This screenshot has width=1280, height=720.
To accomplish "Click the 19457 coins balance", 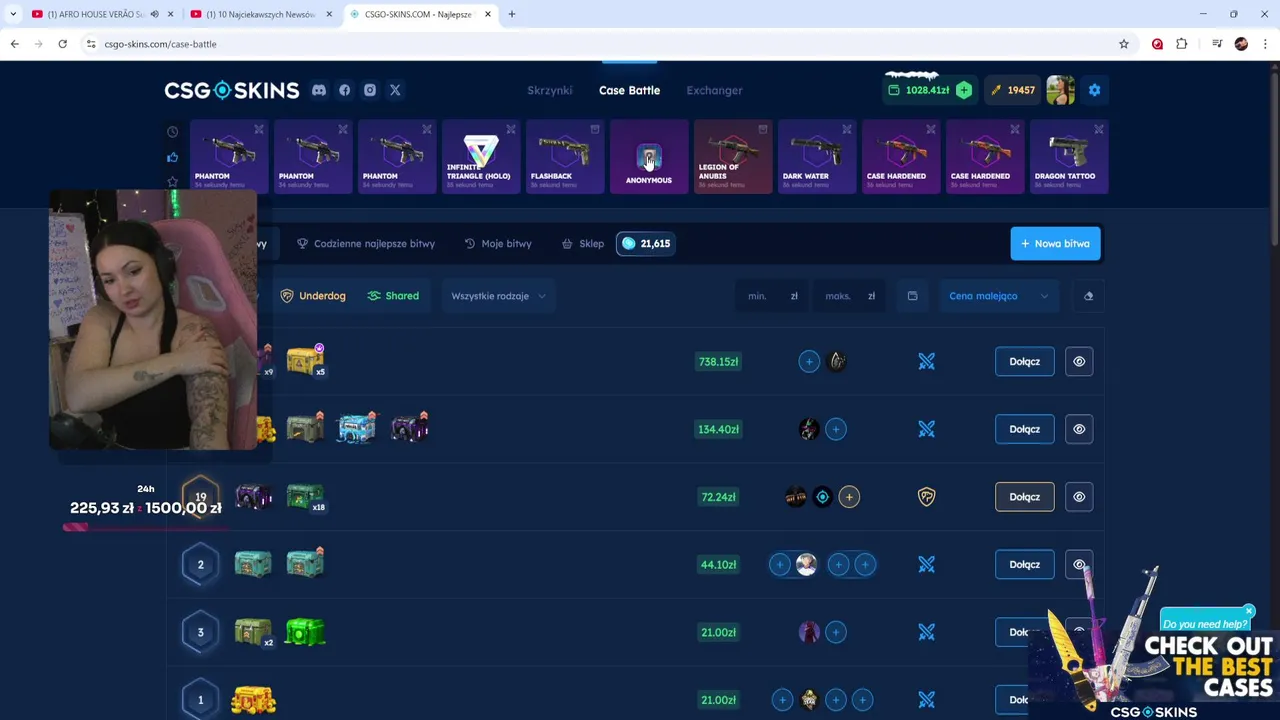I will 1013,90.
